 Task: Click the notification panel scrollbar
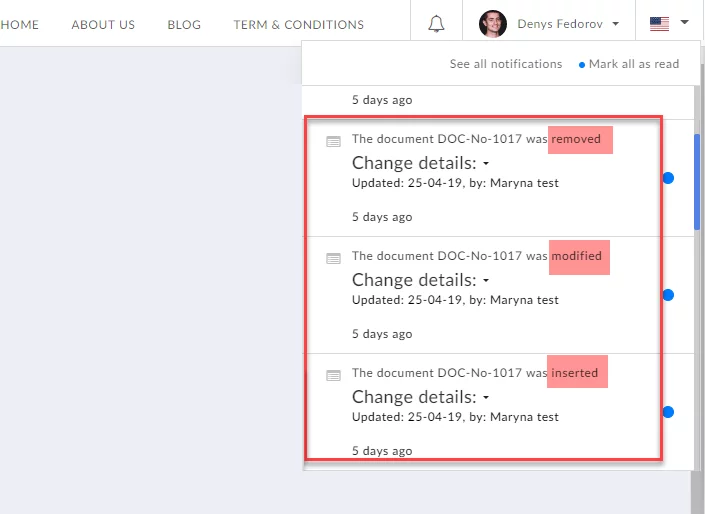696,168
